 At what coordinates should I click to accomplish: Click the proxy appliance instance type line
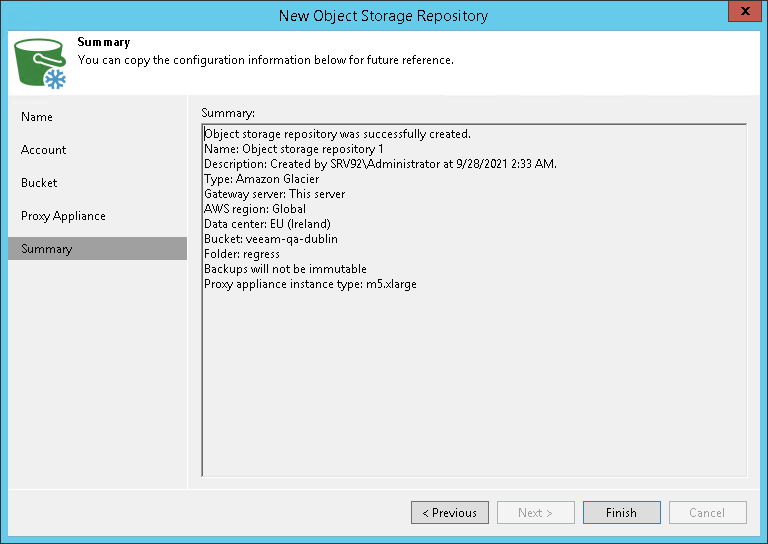click(310, 284)
